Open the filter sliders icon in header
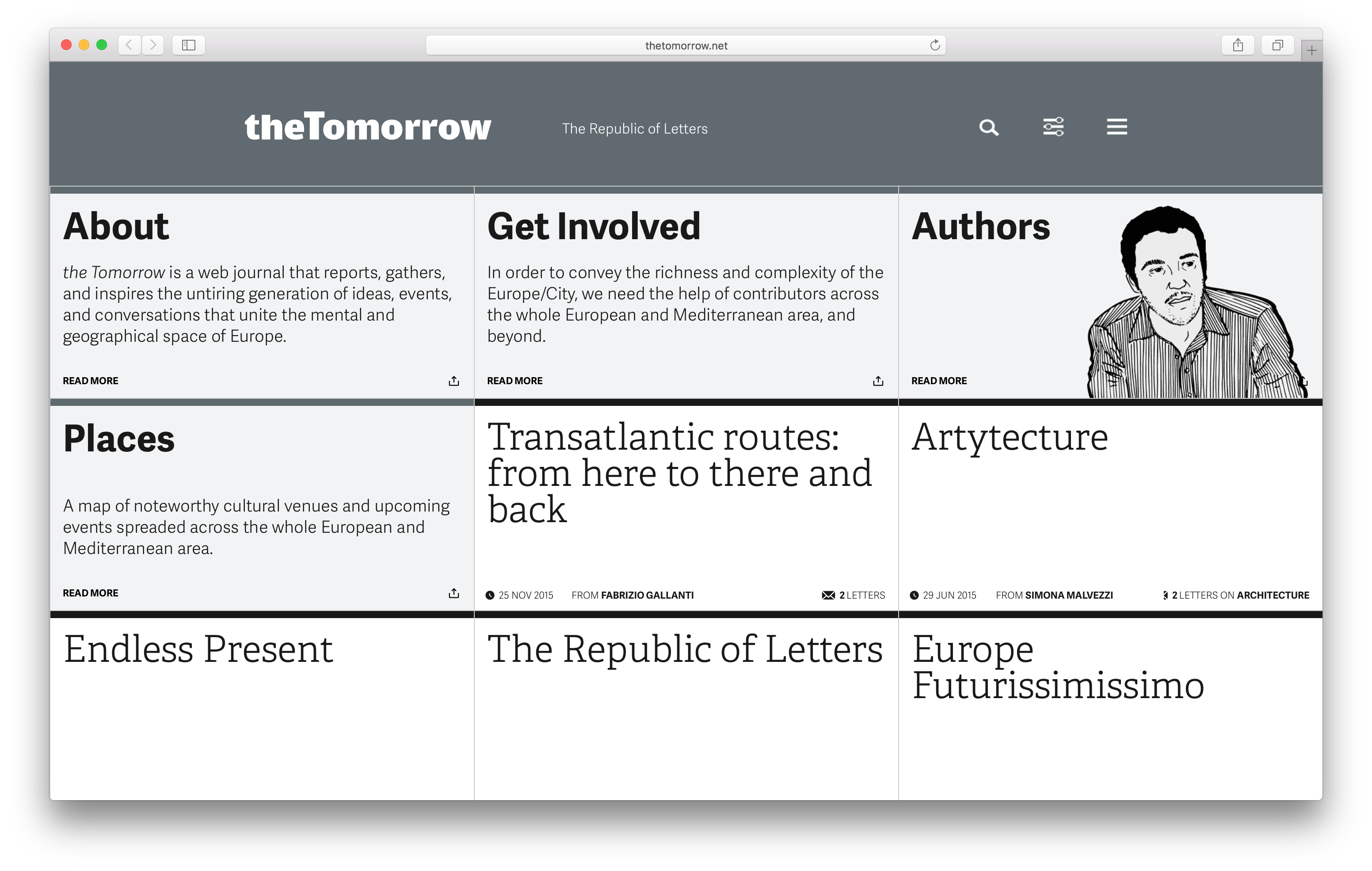This screenshot has height=871, width=1372. (x=1053, y=126)
